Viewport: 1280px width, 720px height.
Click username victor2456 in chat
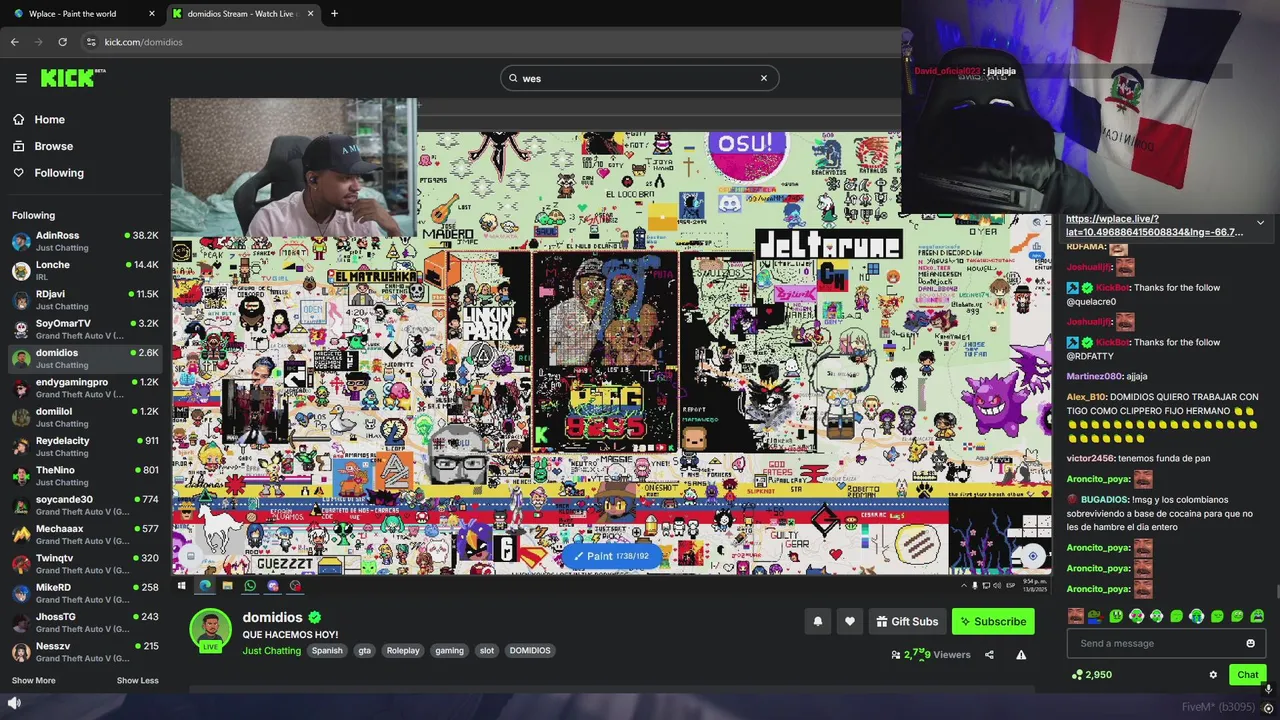pos(1090,458)
